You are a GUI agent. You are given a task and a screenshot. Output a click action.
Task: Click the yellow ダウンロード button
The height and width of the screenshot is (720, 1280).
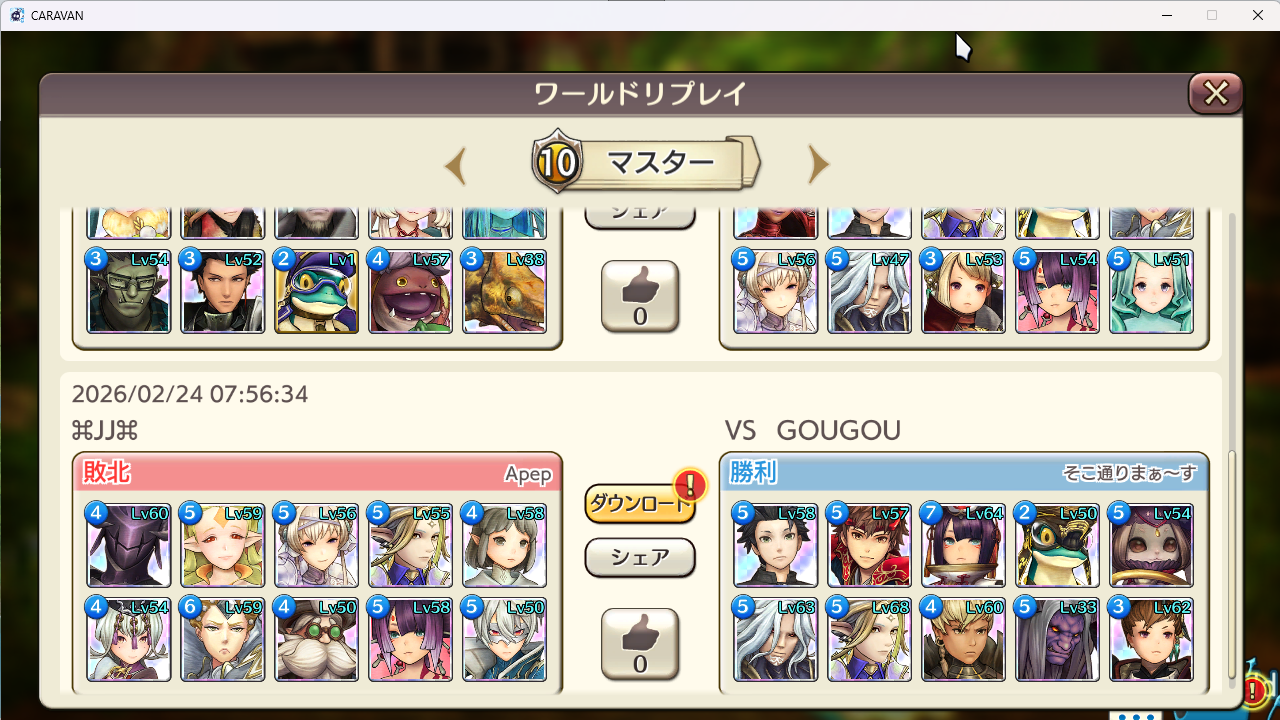coord(640,504)
